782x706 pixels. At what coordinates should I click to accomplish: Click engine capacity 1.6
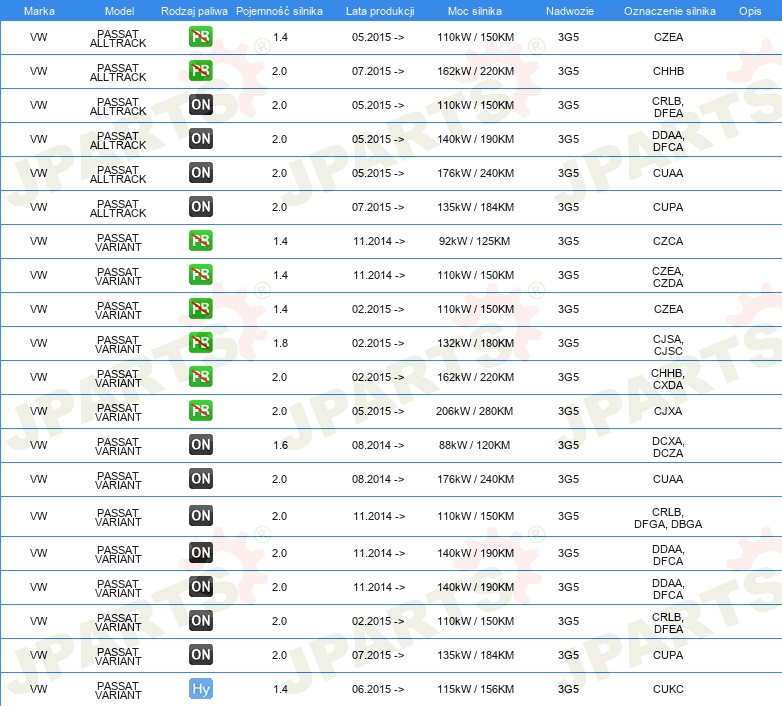click(x=280, y=445)
